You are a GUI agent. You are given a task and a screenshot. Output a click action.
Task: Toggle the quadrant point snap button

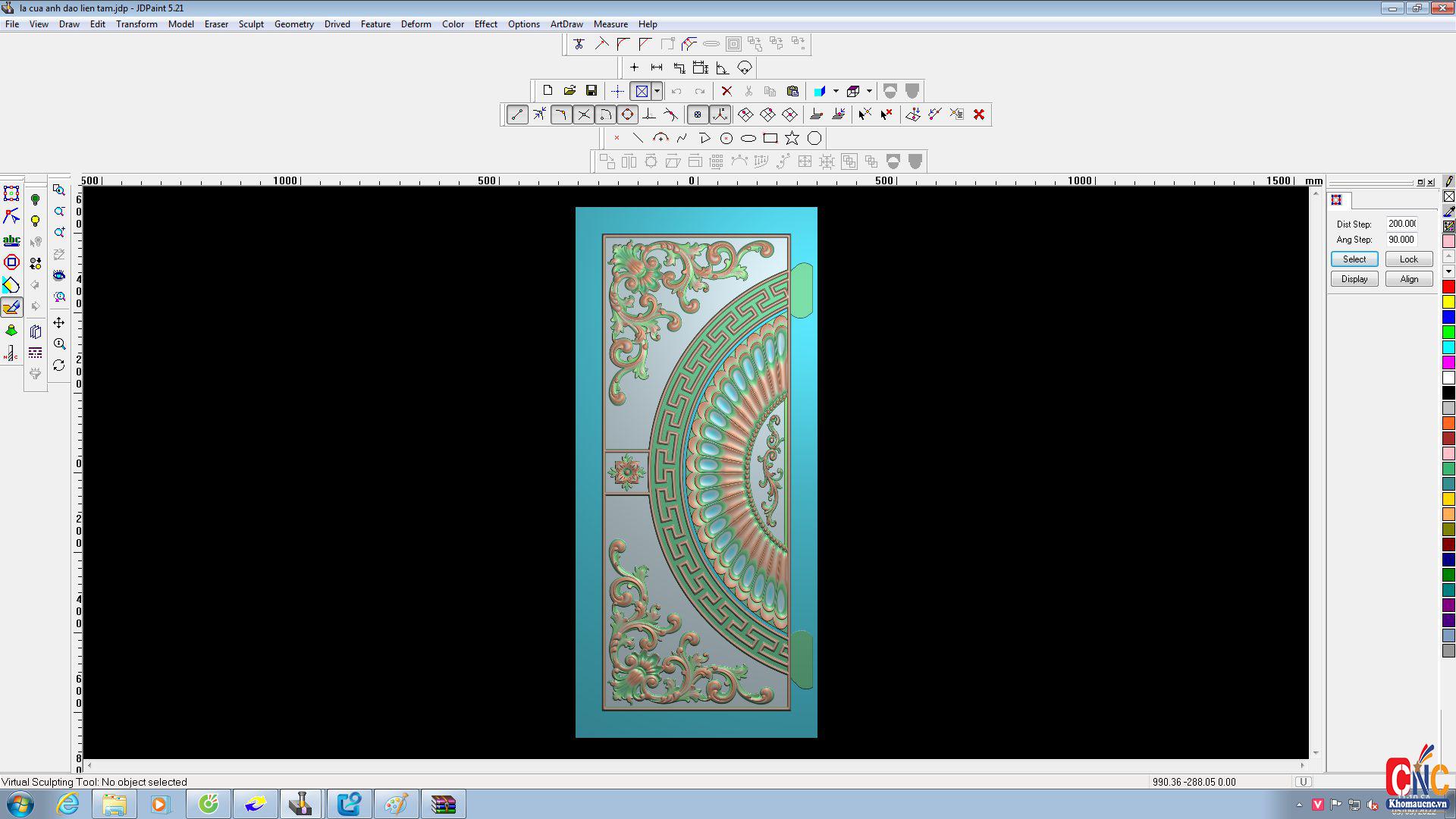pos(627,115)
